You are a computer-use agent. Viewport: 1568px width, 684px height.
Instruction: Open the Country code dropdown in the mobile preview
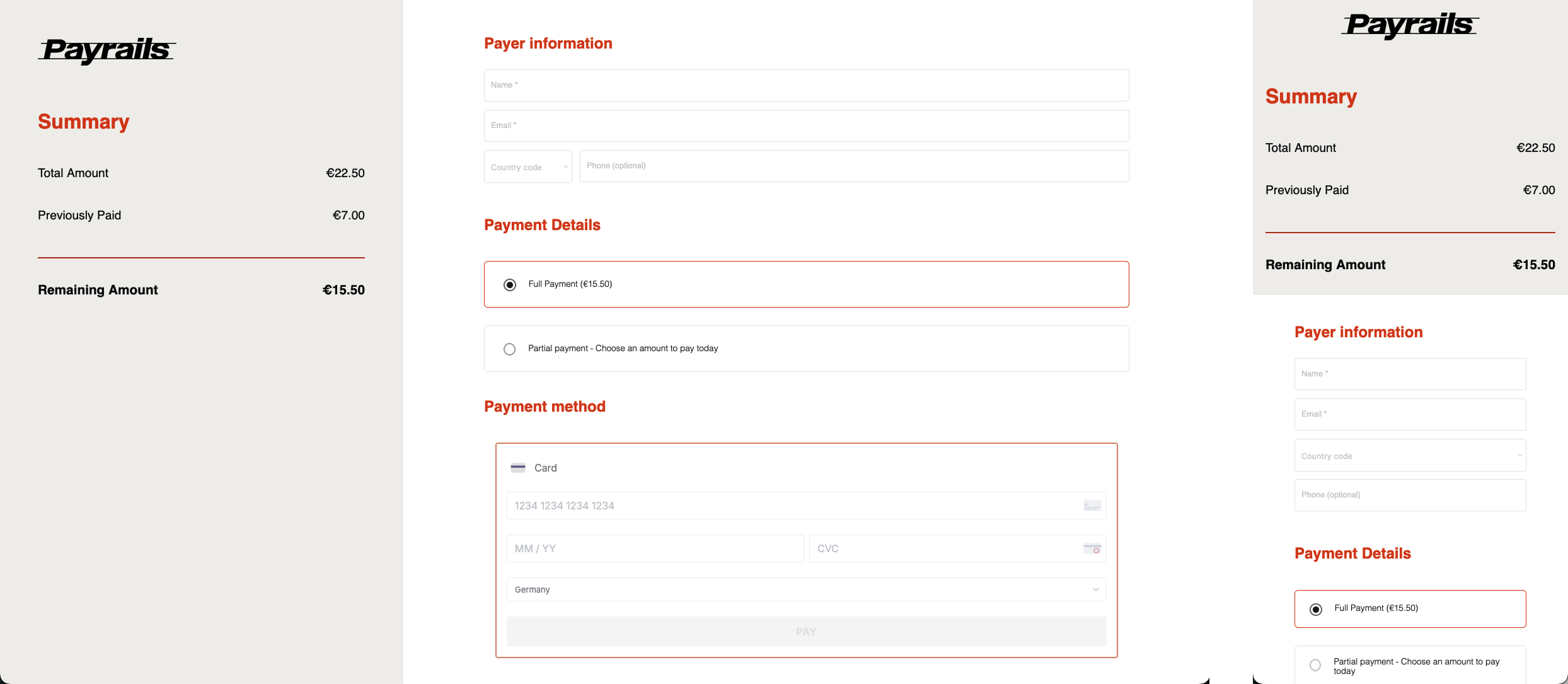point(1410,455)
